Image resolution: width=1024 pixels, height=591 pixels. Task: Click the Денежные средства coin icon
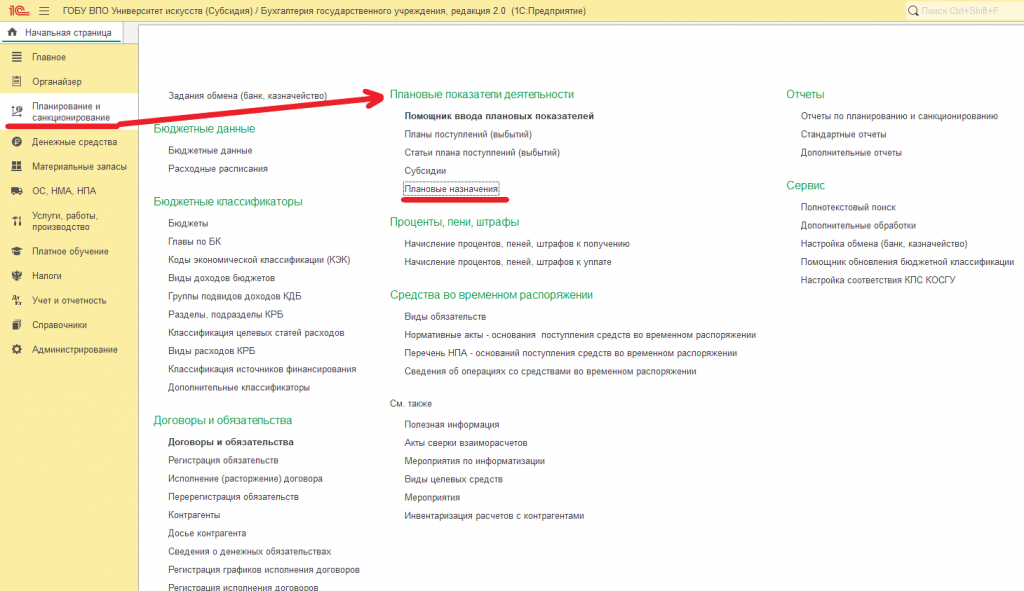(x=17, y=142)
